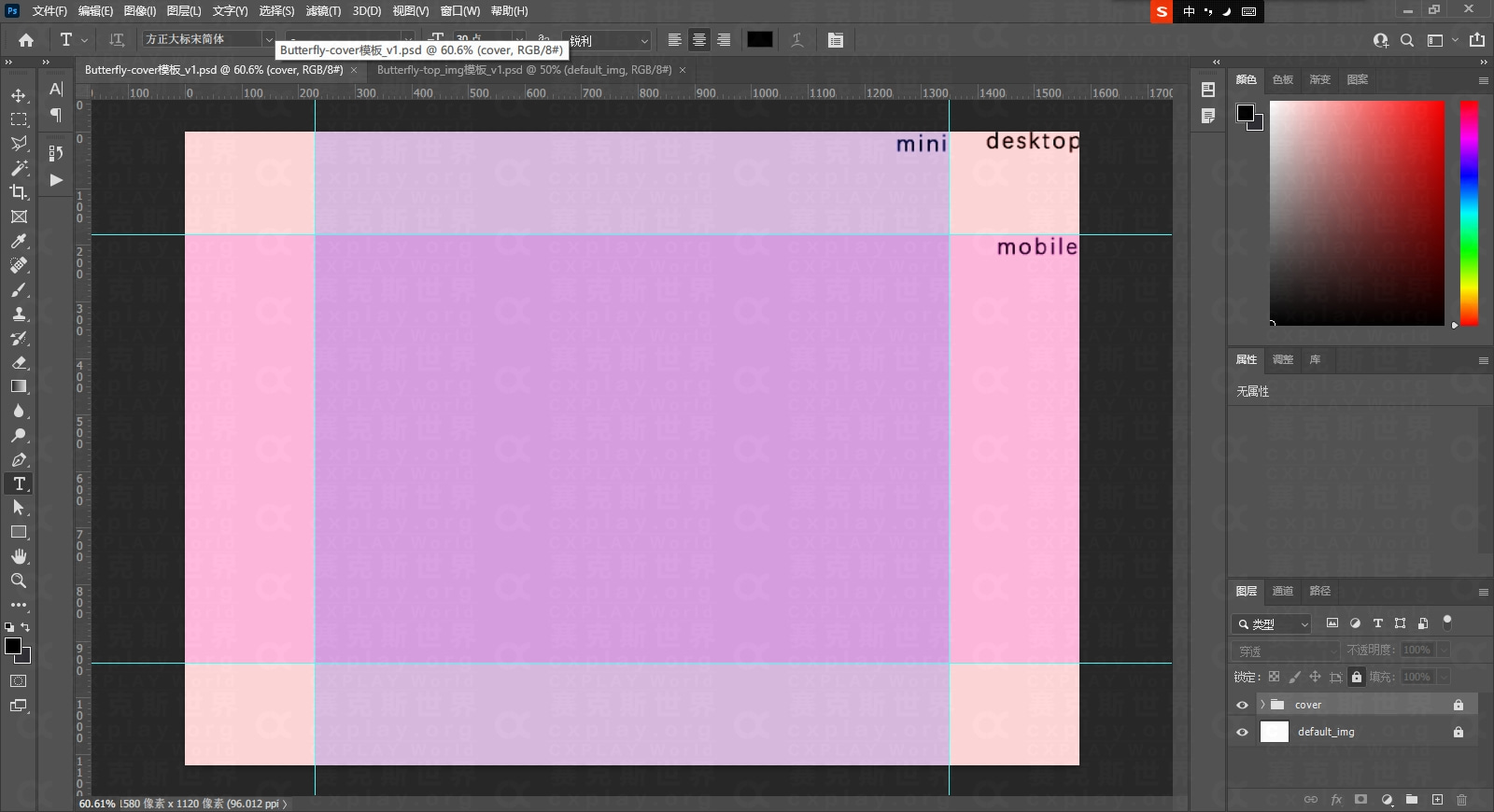Select the Clone Stamp tool
The height and width of the screenshot is (812, 1494).
pos(19,314)
